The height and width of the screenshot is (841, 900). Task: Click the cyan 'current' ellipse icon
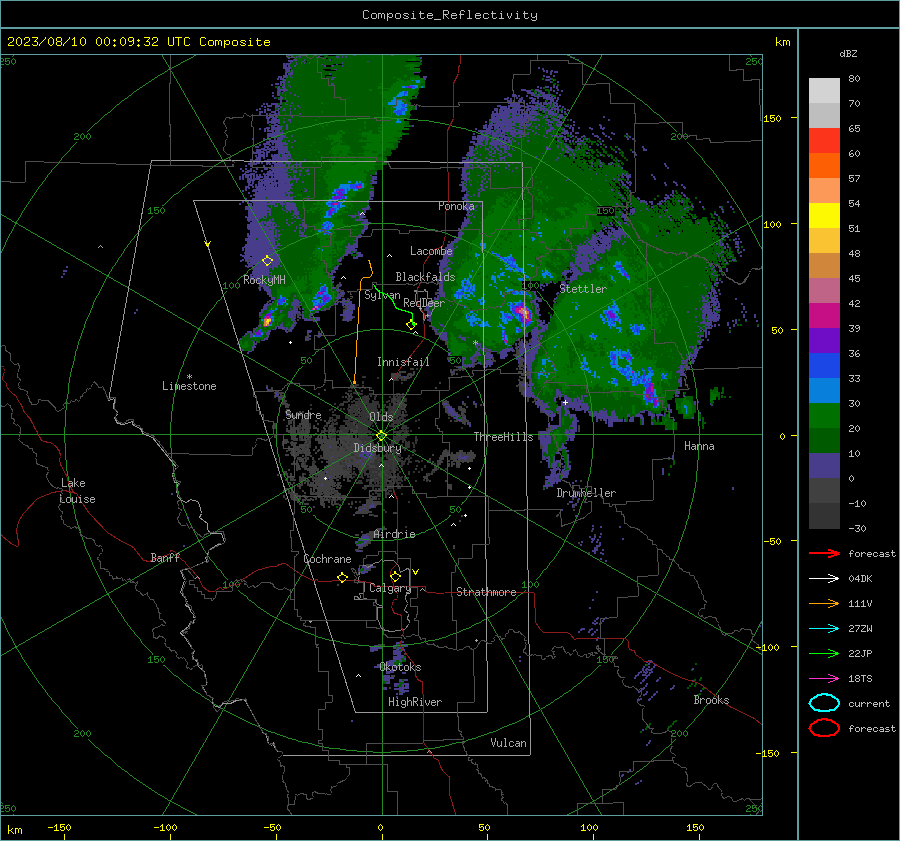click(824, 703)
